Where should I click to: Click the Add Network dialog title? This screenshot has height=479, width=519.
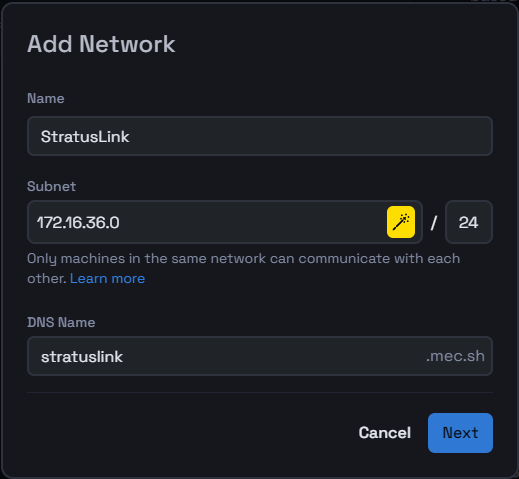coord(101,44)
